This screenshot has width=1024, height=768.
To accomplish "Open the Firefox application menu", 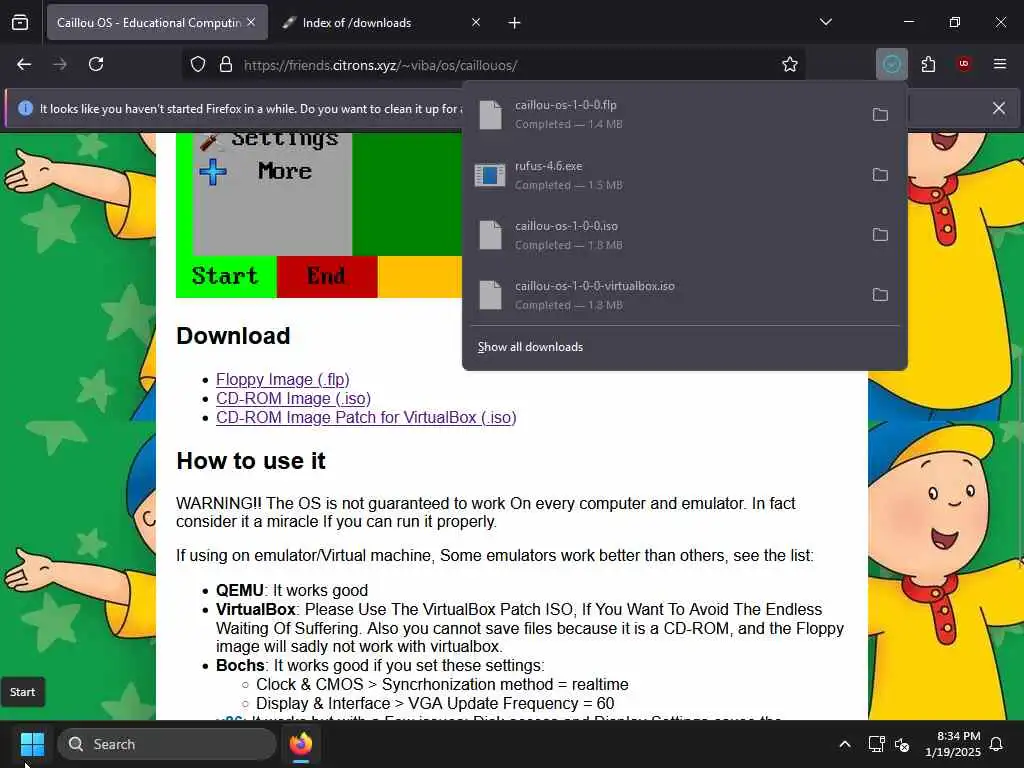I will coord(1000,64).
